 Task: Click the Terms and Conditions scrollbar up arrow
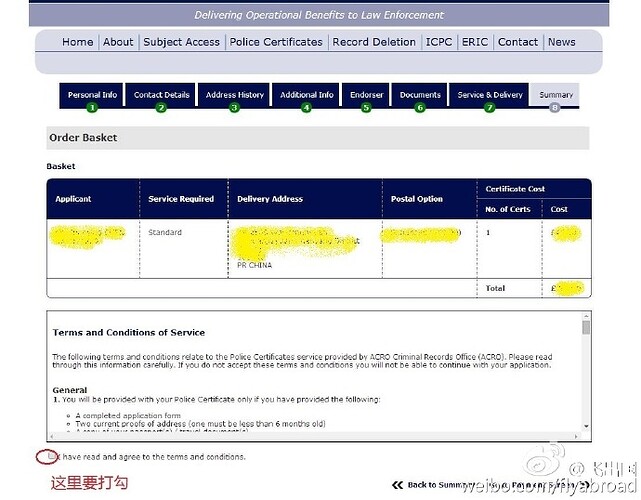(586, 318)
